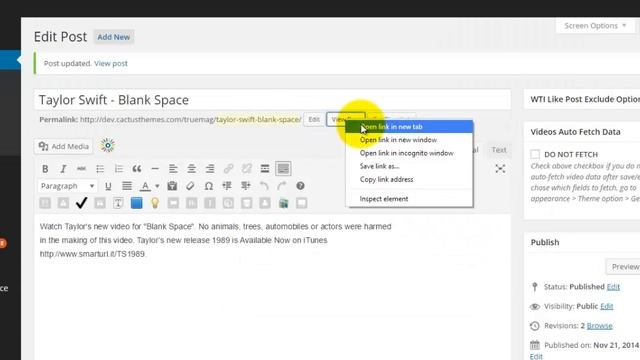640x360 pixels.
Task: Justify the text alignment
Action: click(x=127, y=186)
